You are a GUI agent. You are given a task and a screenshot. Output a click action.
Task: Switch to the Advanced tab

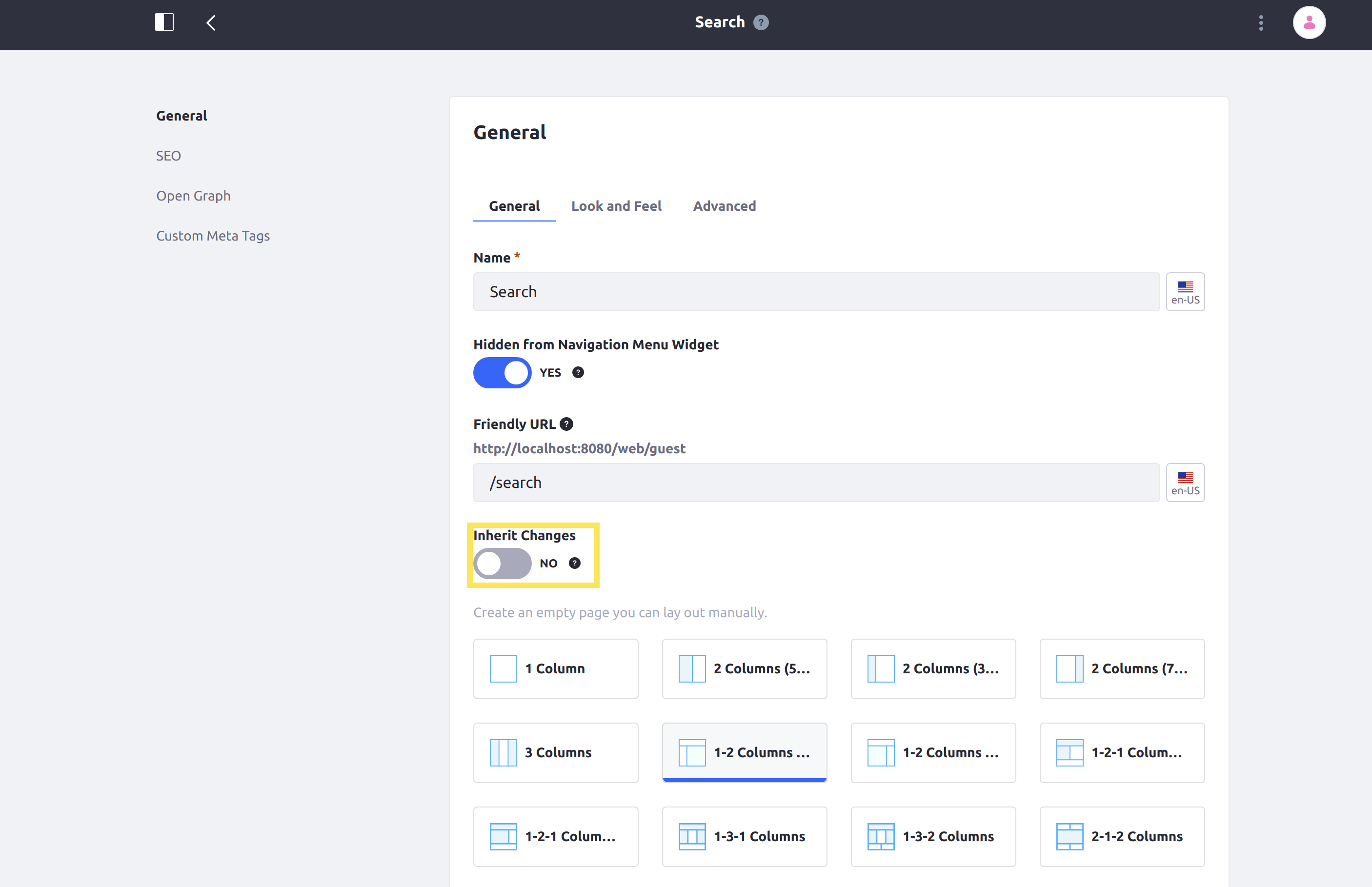tap(724, 205)
